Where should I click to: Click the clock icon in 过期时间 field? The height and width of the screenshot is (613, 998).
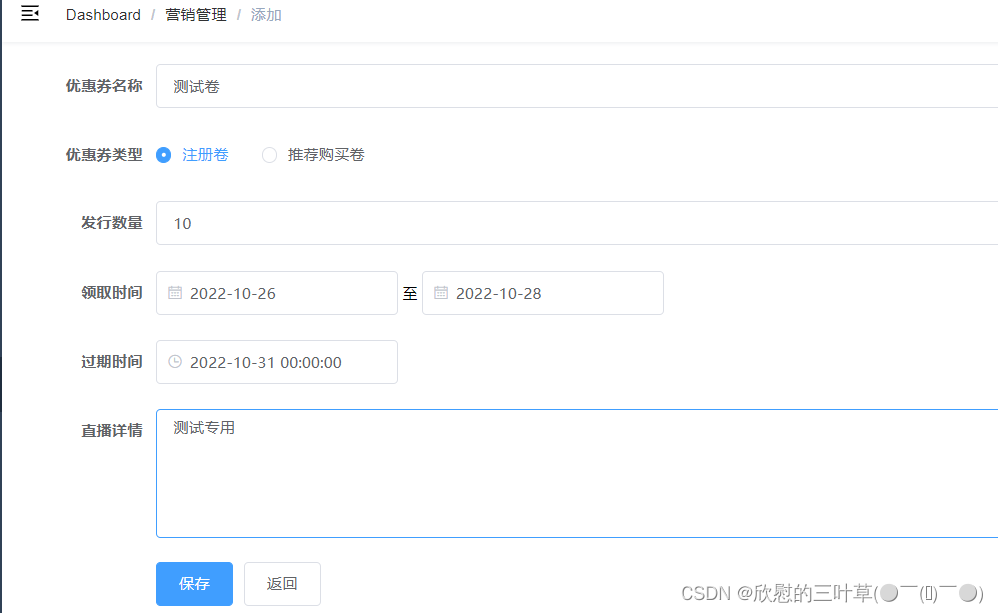pos(175,362)
